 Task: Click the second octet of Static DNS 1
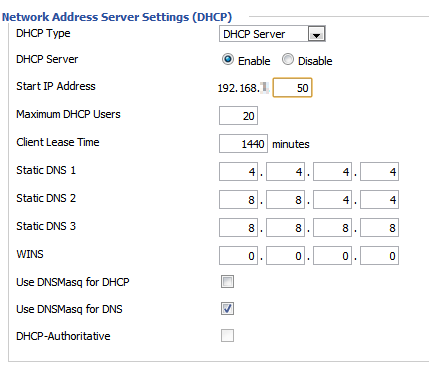click(x=285, y=172)
